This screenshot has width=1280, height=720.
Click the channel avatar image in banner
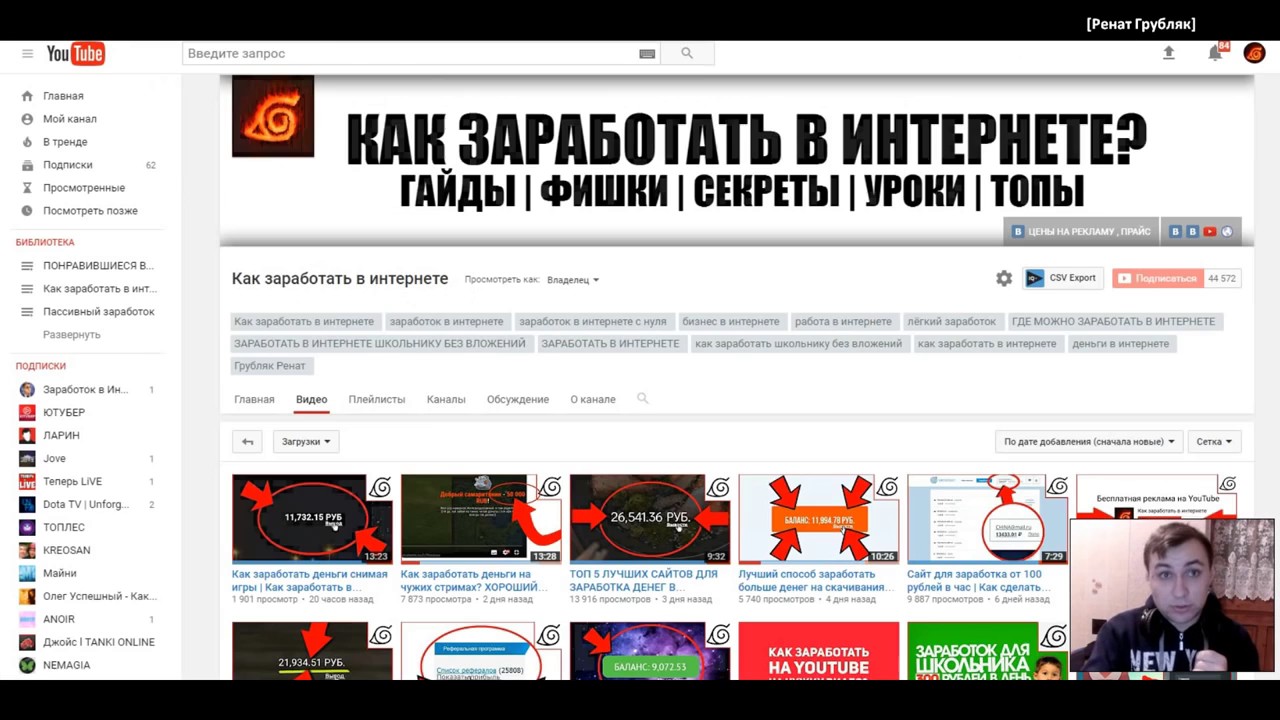coord(273,116)
